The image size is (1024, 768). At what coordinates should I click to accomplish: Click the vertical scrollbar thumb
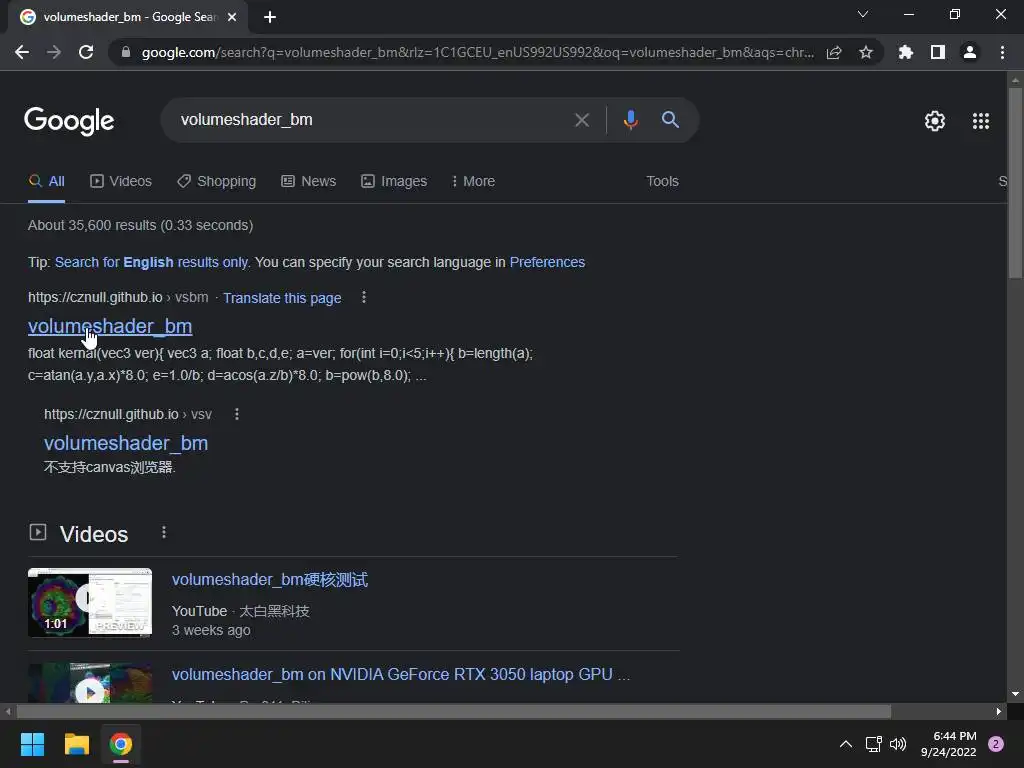1015,183
